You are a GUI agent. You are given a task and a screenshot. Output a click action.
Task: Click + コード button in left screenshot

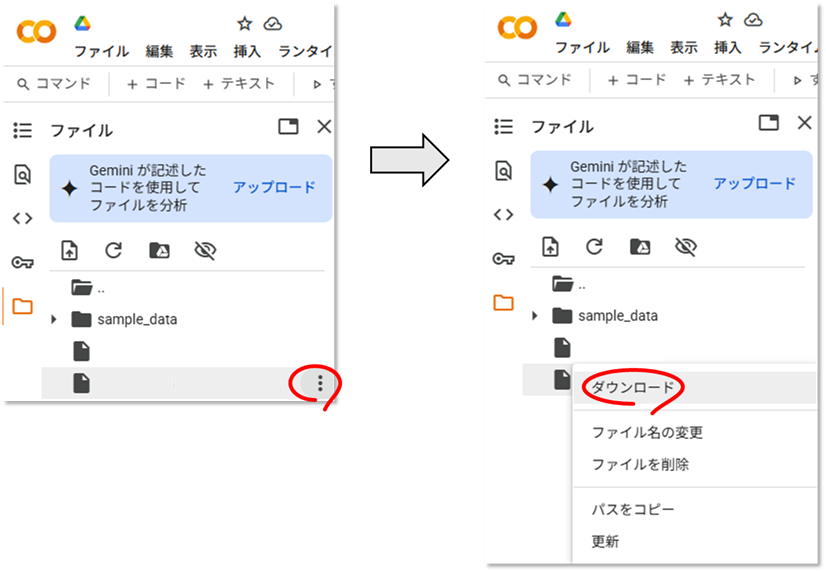(x=156, y=84)
